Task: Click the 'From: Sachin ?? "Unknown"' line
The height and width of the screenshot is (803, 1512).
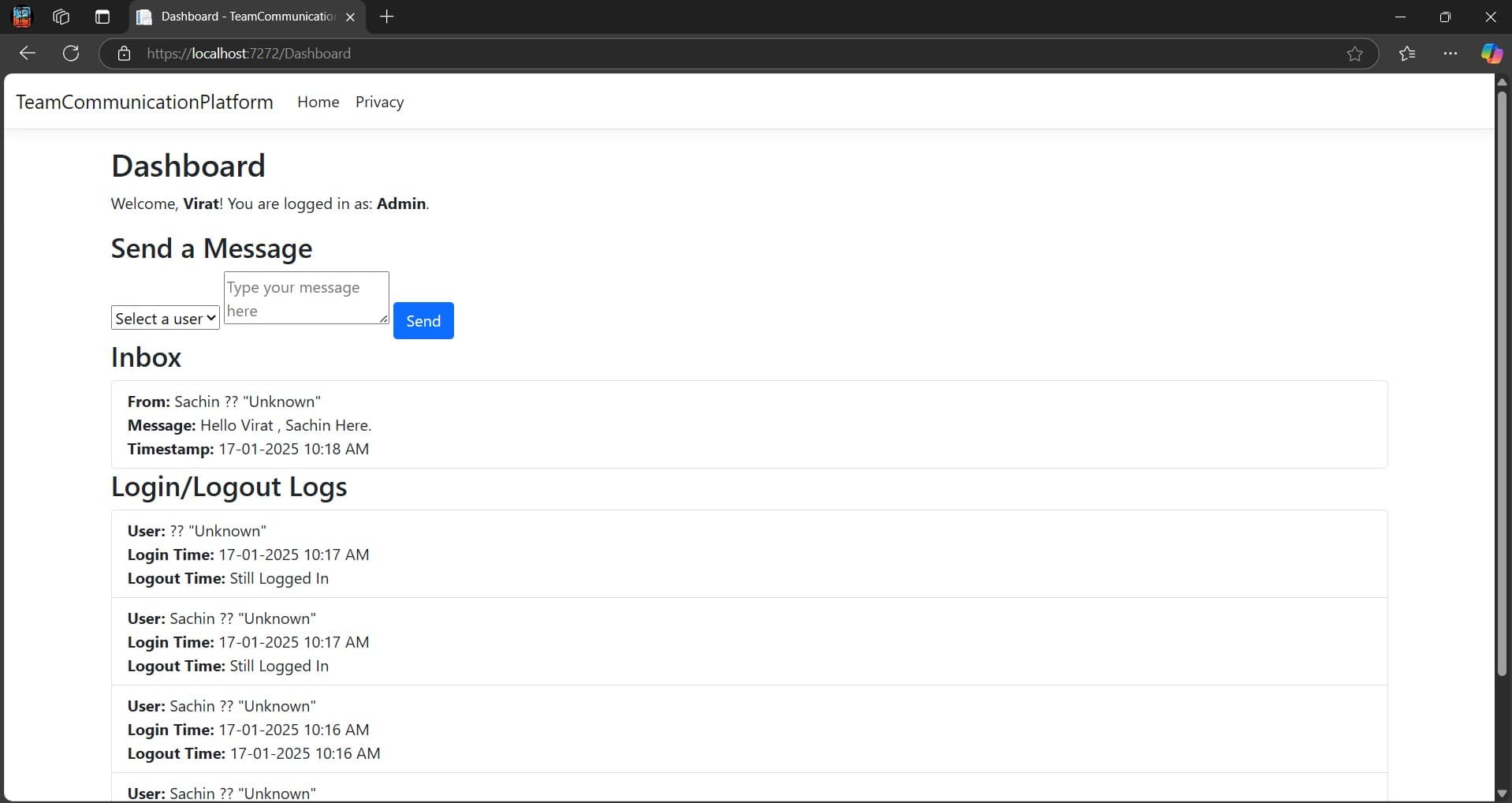Action: click(224, 401)
